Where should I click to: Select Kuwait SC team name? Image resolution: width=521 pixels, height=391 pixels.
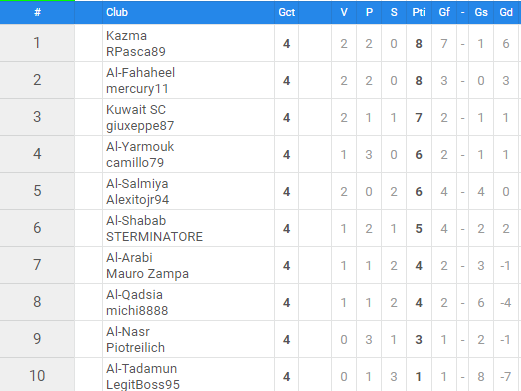pos(136,110)
